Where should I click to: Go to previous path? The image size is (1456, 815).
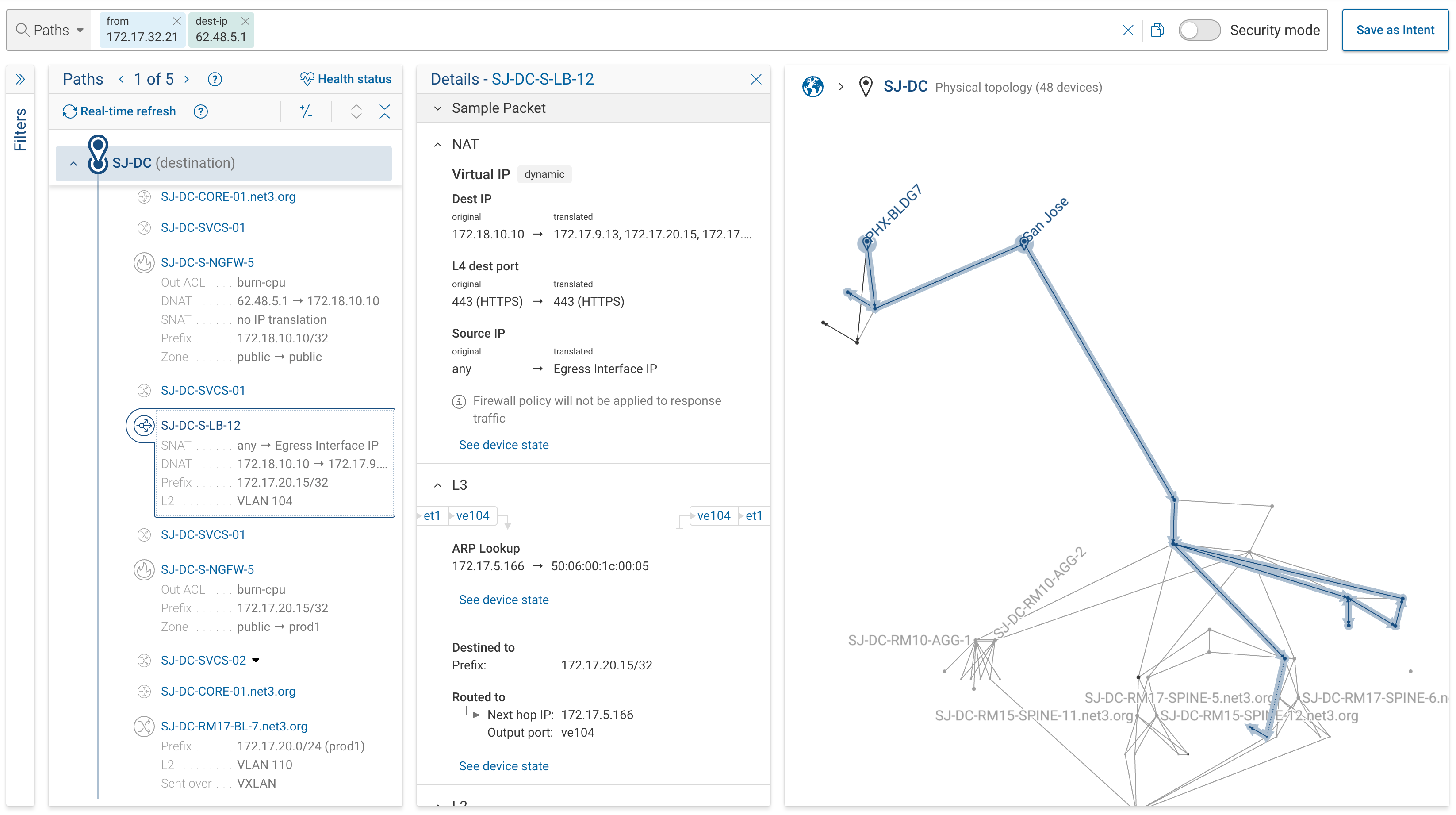(x=121, y=79)
